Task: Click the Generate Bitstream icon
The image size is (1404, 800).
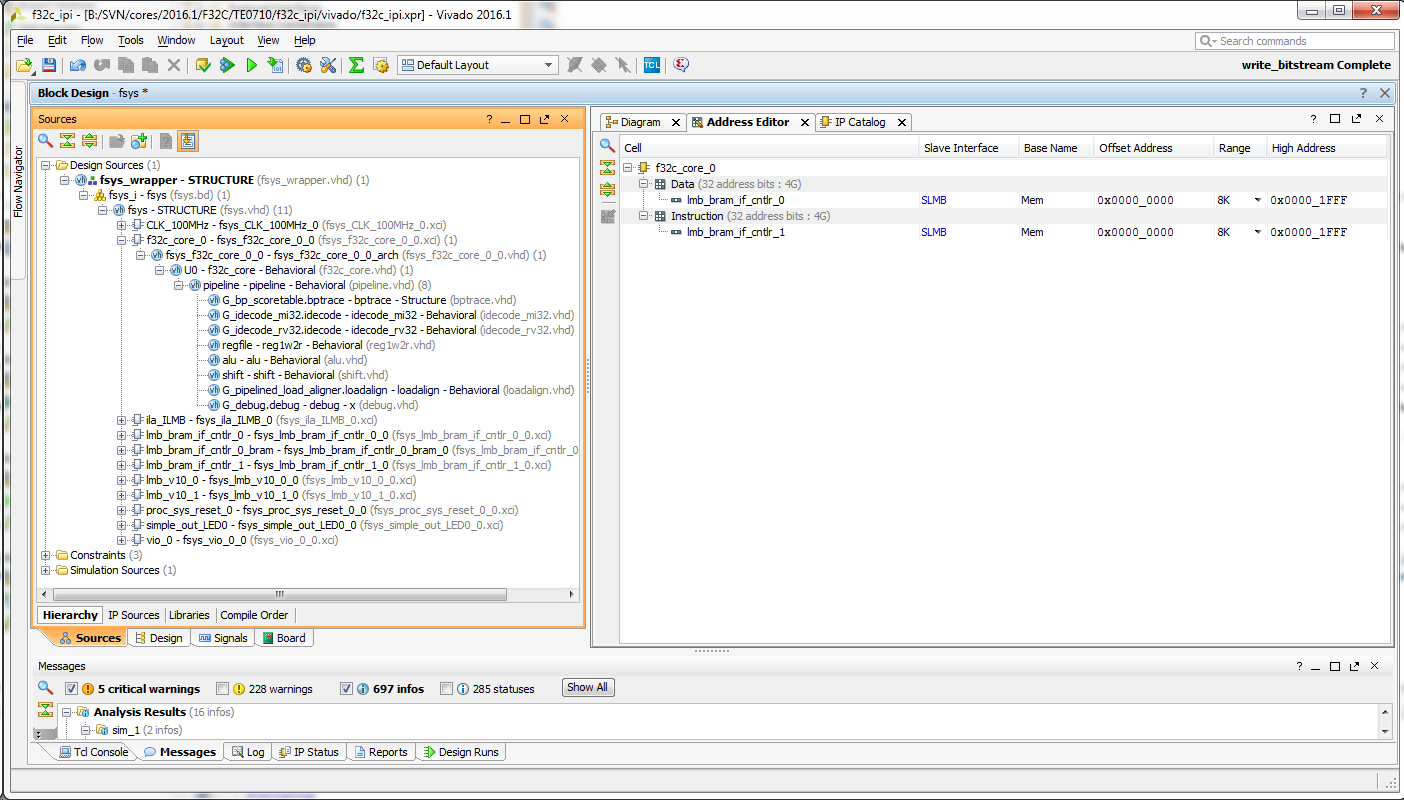Action: click(x=275, y=65)
